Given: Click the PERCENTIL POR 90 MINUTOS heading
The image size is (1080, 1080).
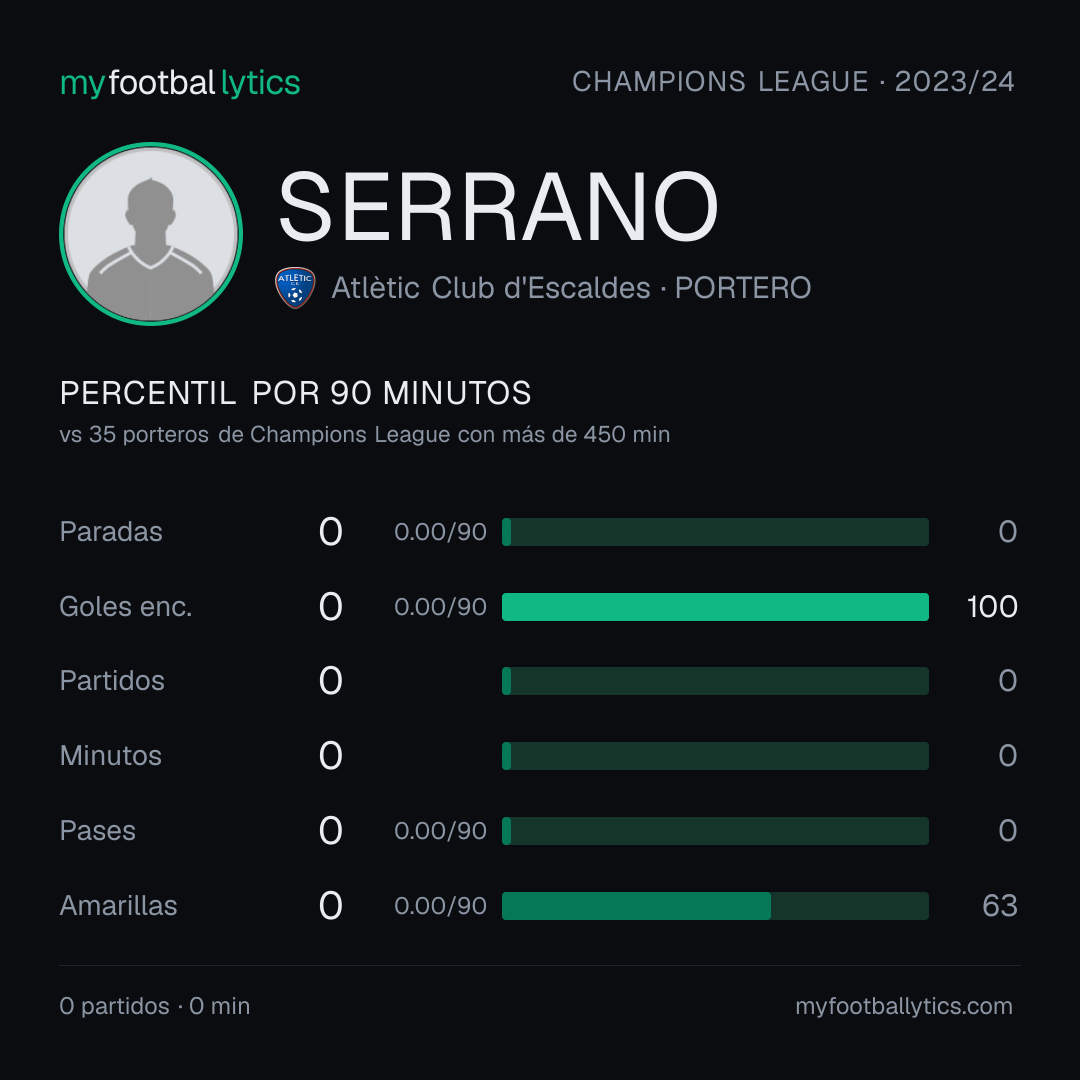Looking at the screenshot, I should [295, 393].
